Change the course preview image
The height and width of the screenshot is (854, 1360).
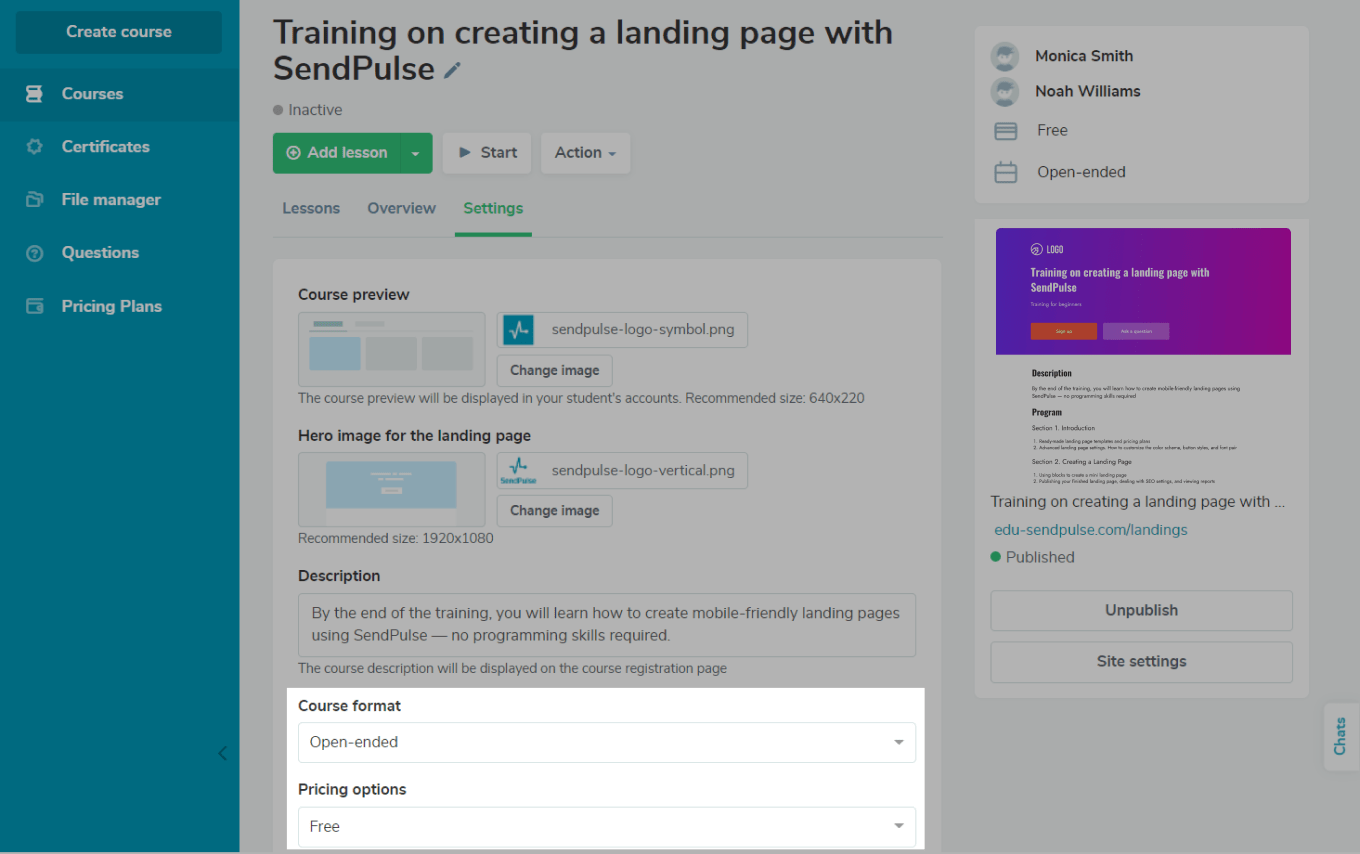click(x=554, y=370)
